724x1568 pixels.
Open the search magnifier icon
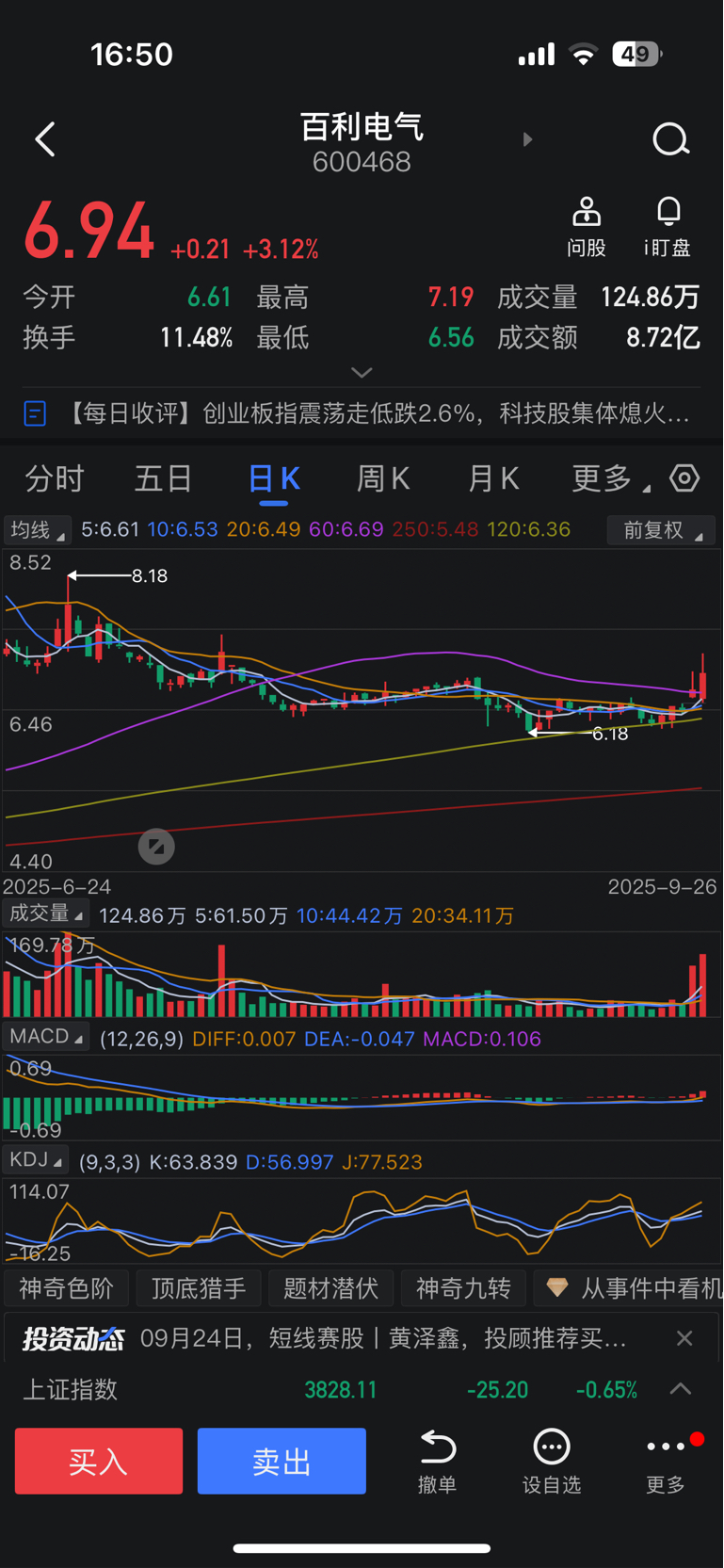670,139
